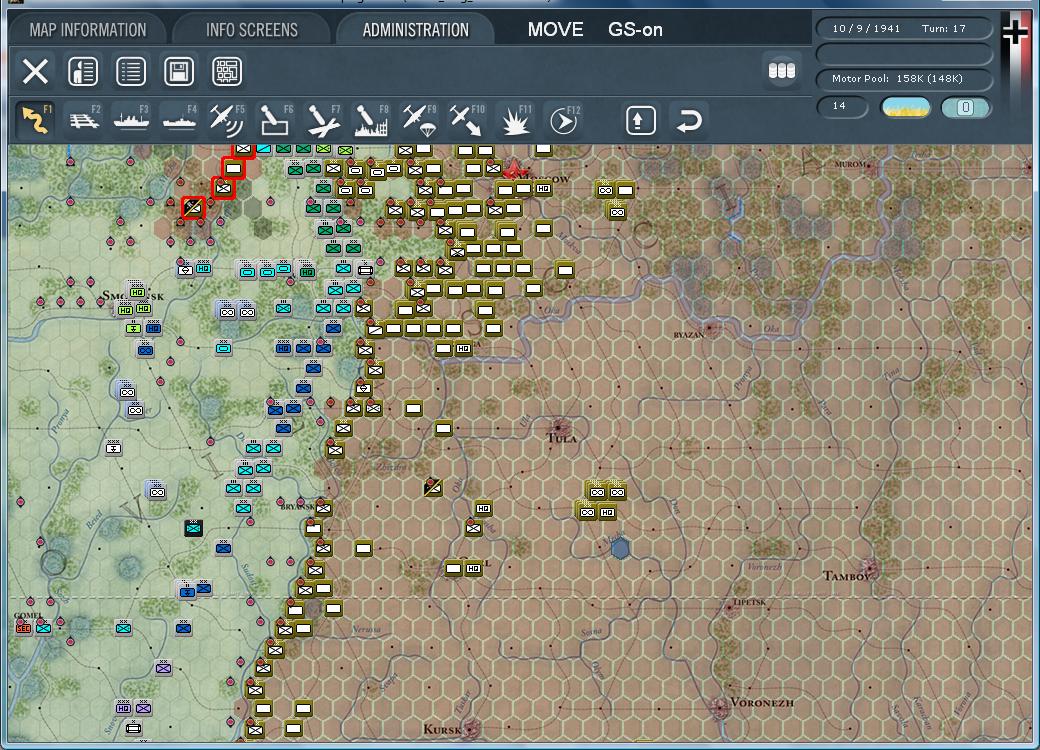The image size is (1040, 750).
Task: Select the blue hexagon southeast of Tula
Action: (x=620, y=548)
